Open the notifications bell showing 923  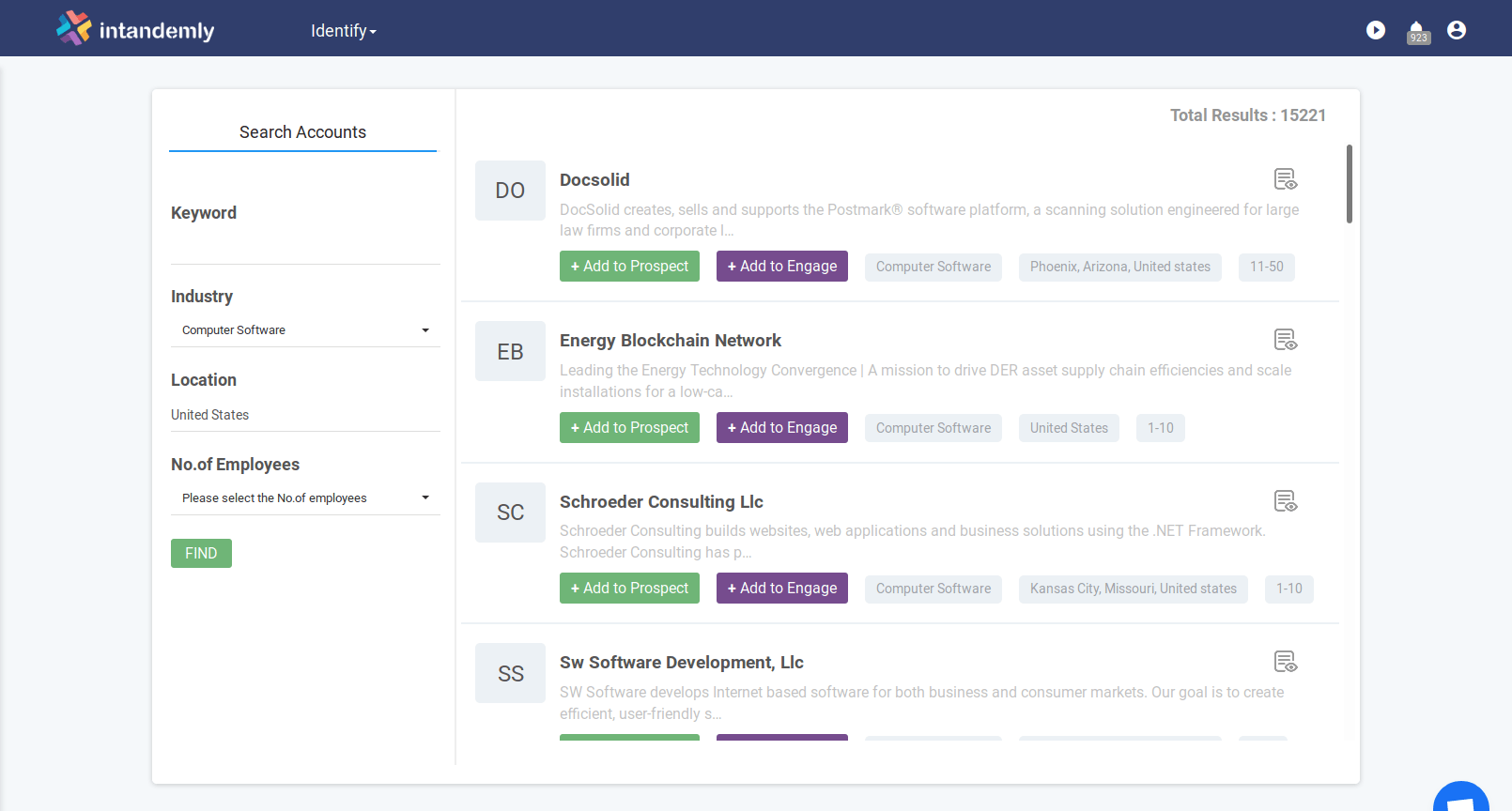point(1417,32)
